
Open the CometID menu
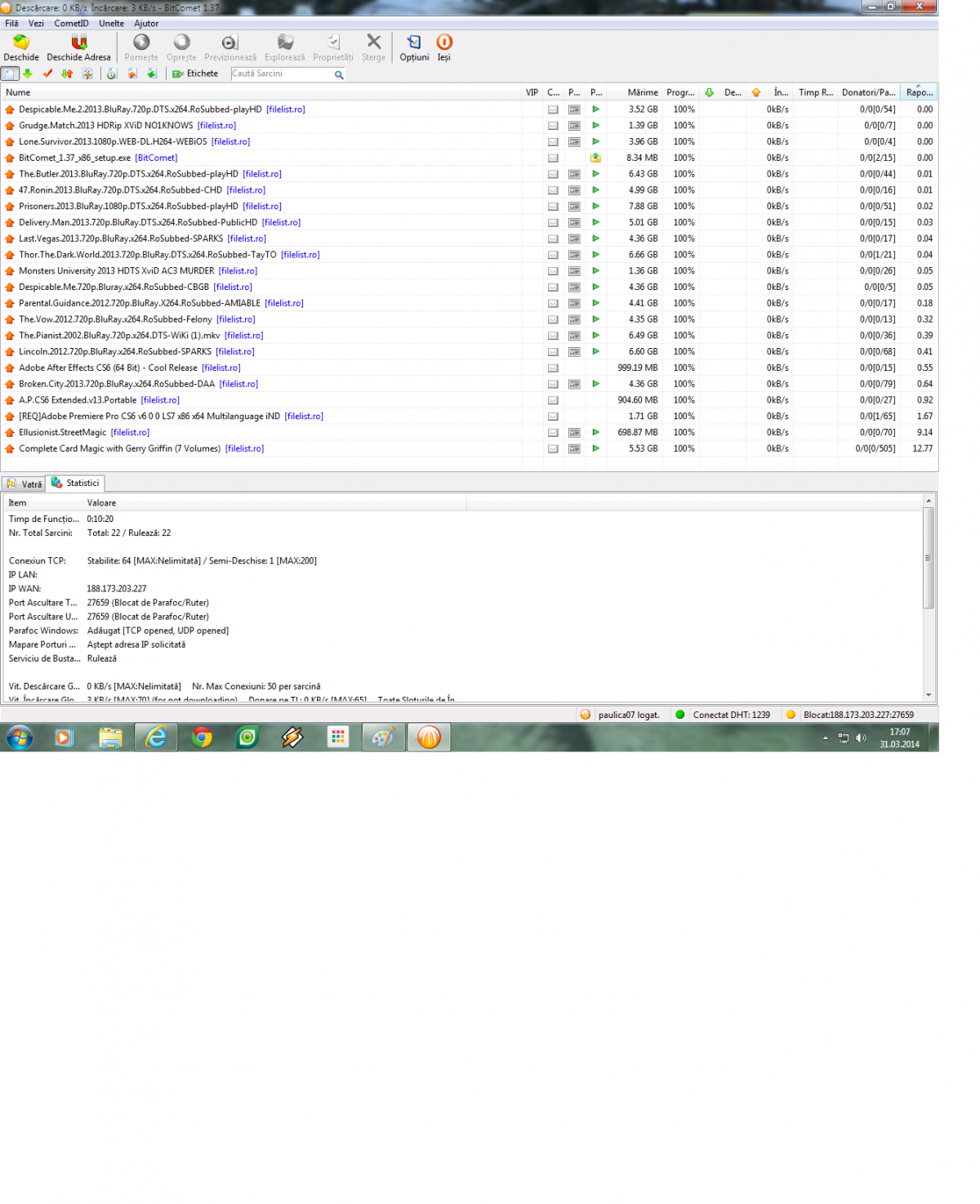[71, 23]
